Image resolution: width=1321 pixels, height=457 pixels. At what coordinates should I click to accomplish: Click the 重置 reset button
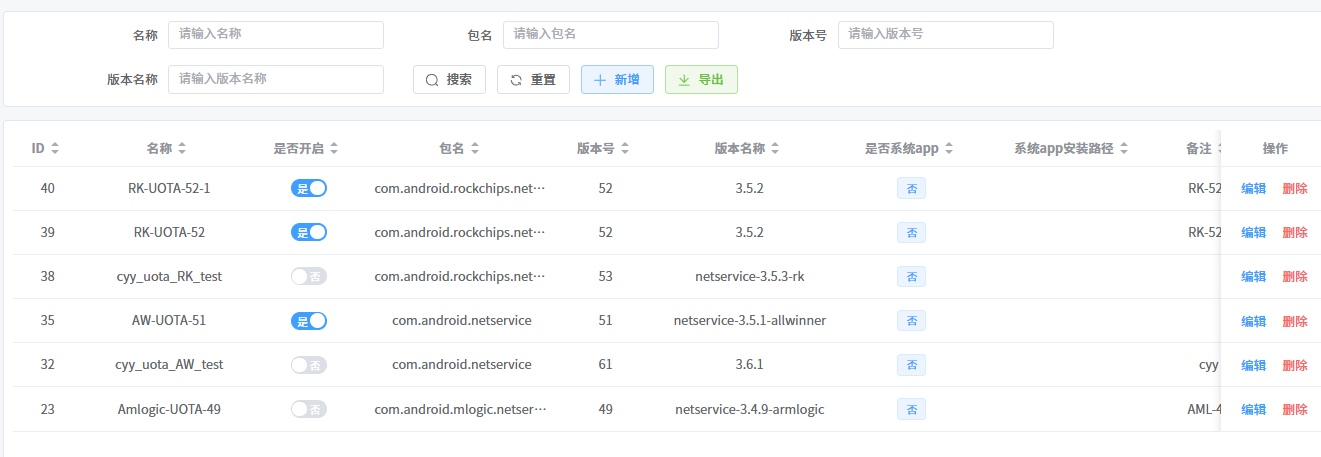click(x=533, y=80)
